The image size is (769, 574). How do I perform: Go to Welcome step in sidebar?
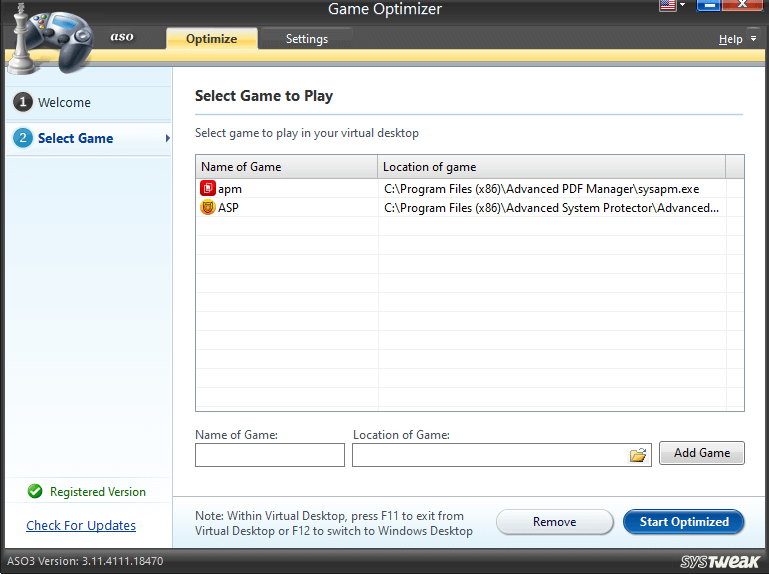click(x=88, y=103)
